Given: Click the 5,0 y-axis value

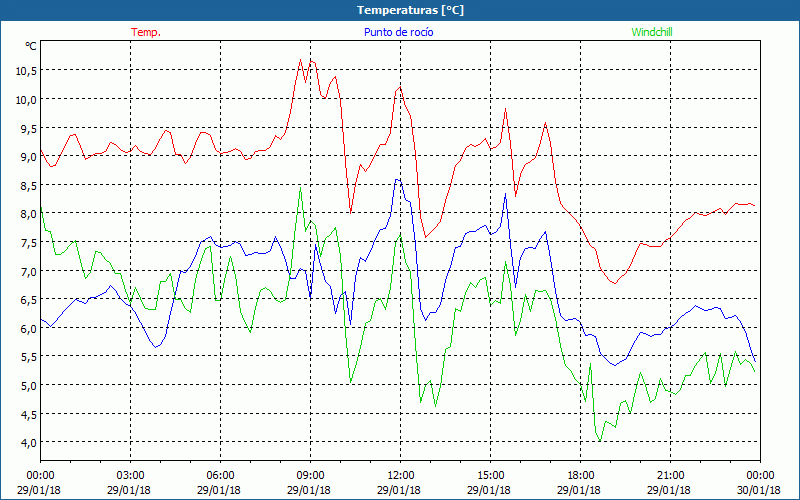Looking at the screenshot, I should point(29,385).
